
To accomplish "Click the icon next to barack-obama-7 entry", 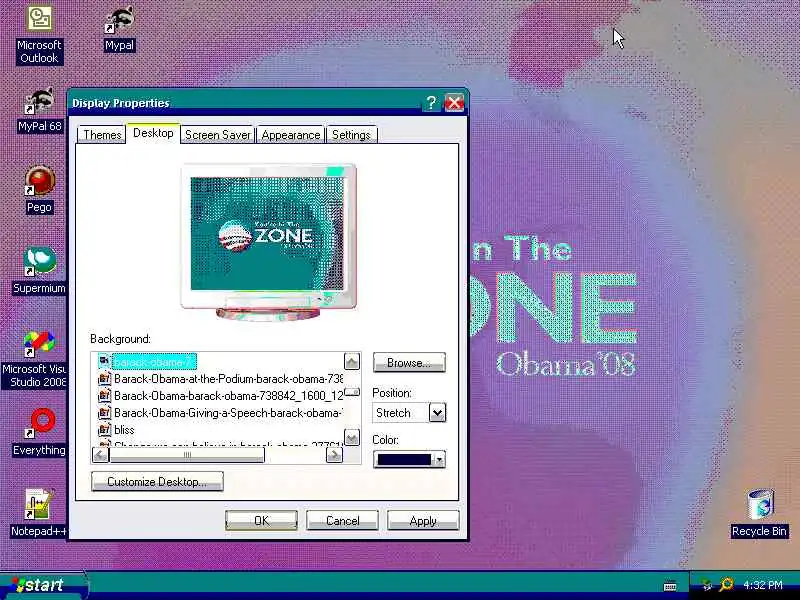I will [x=104, y=361].
